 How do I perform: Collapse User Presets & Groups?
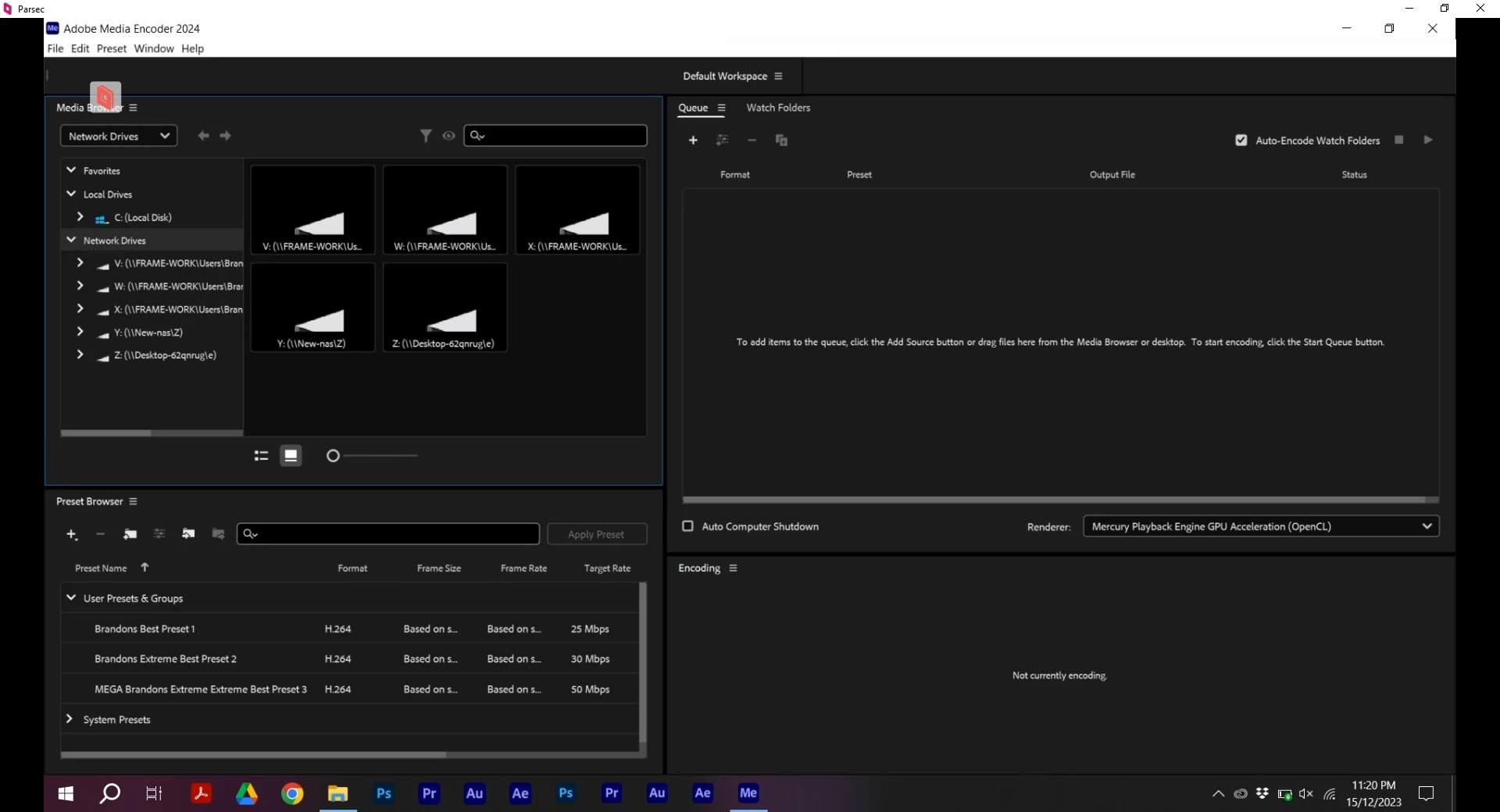click(x=71, y=598)
